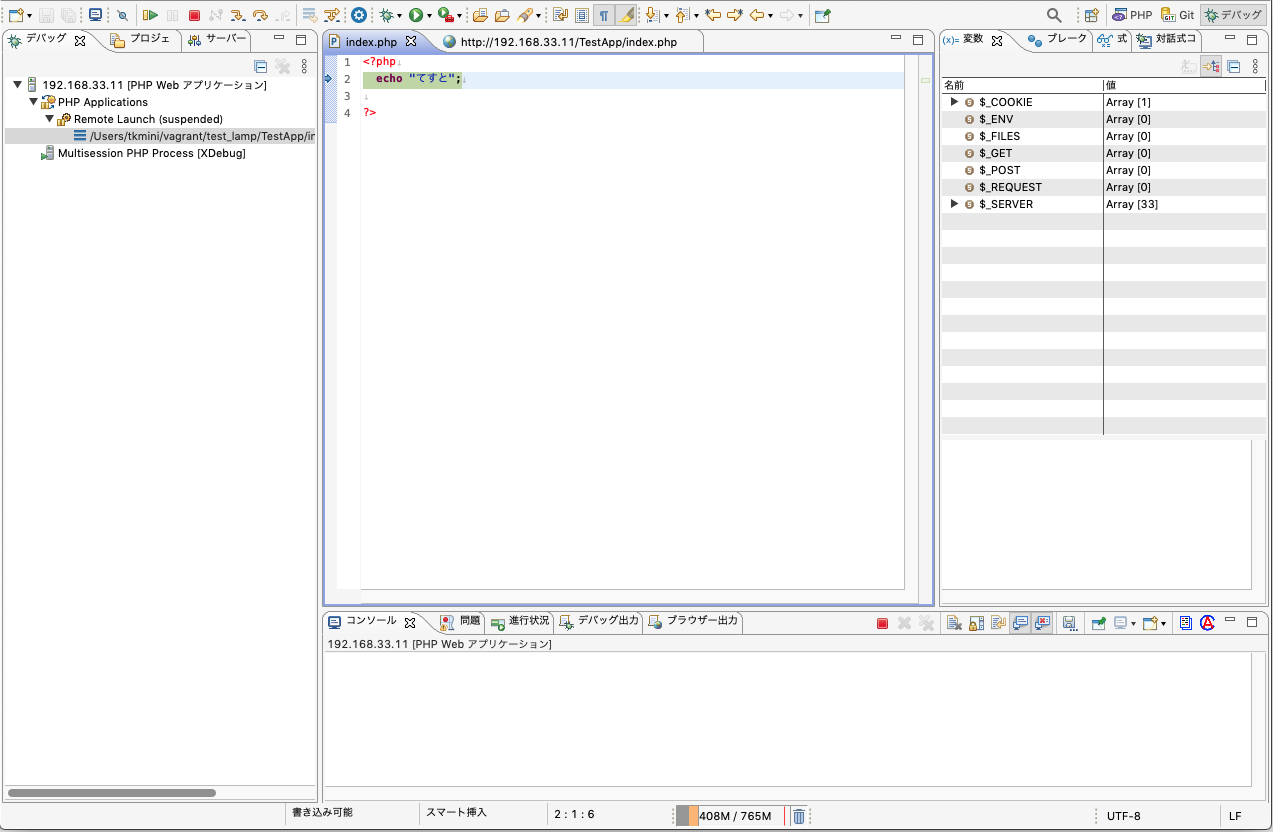This screenshot has height=832, width=1273.
Task: Click the console red Terminate button
Action: [x=882, y=623]
